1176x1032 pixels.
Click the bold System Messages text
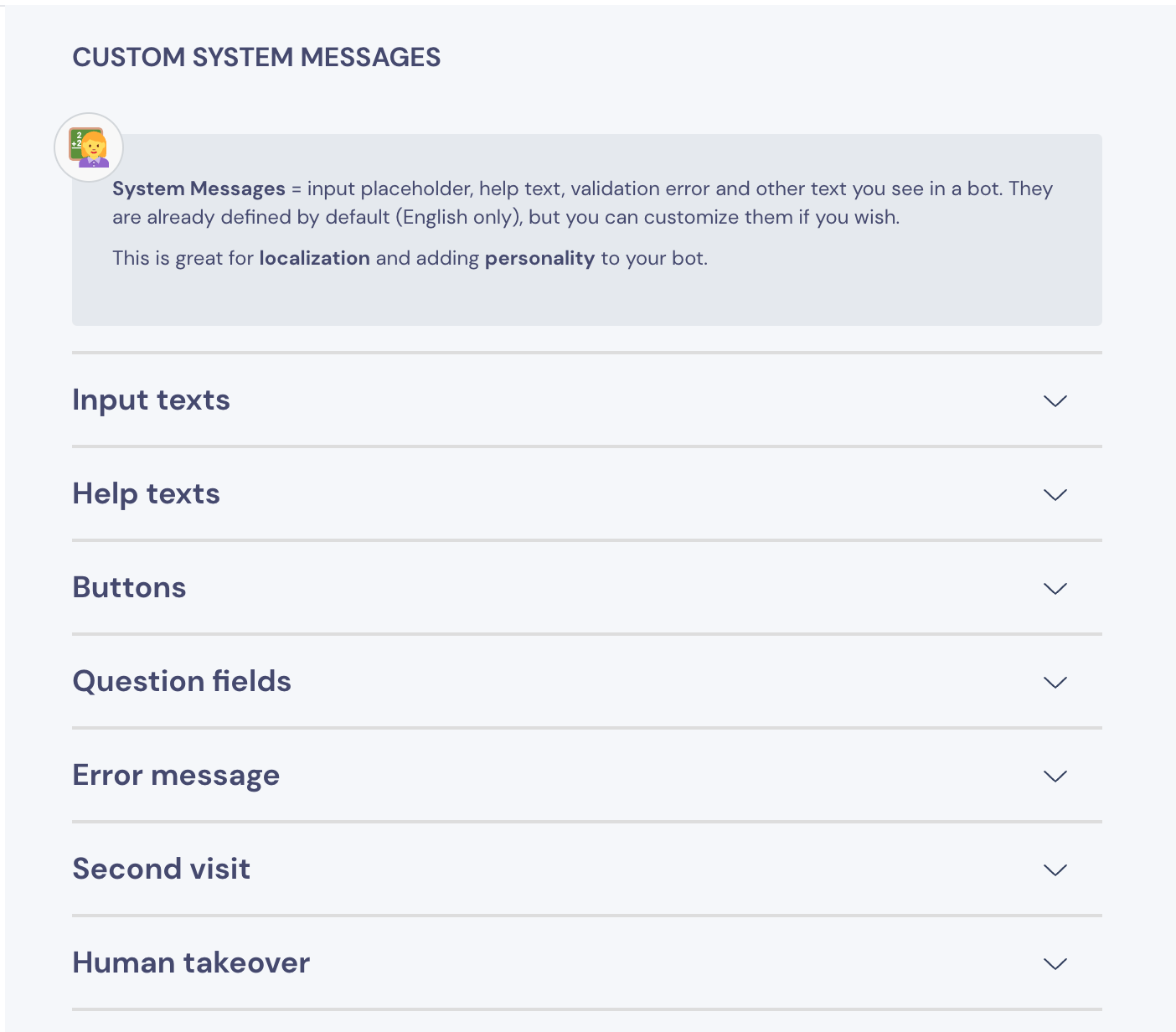coord(199,189)
